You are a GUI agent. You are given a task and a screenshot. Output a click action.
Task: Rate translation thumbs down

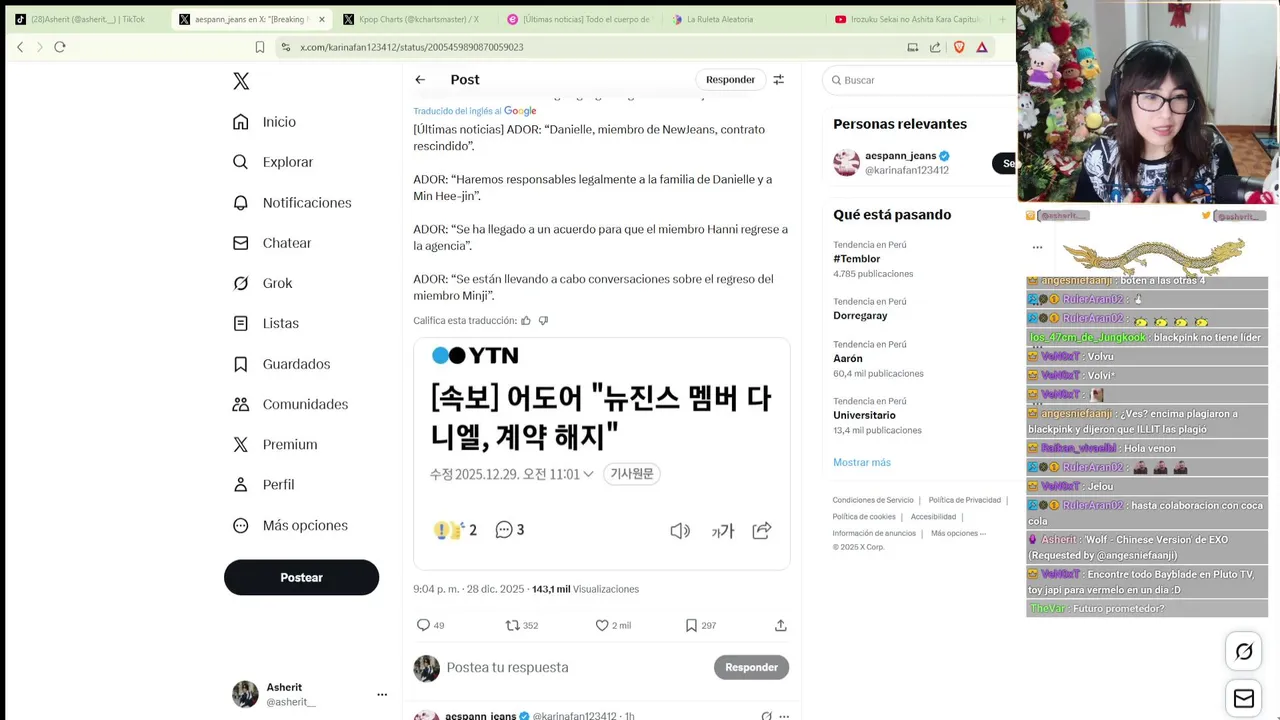[544, 321]
